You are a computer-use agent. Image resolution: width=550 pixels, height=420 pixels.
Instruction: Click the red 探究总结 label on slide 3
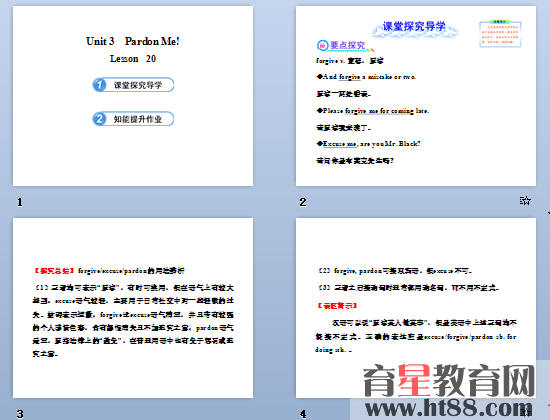(x=54, y=271)
